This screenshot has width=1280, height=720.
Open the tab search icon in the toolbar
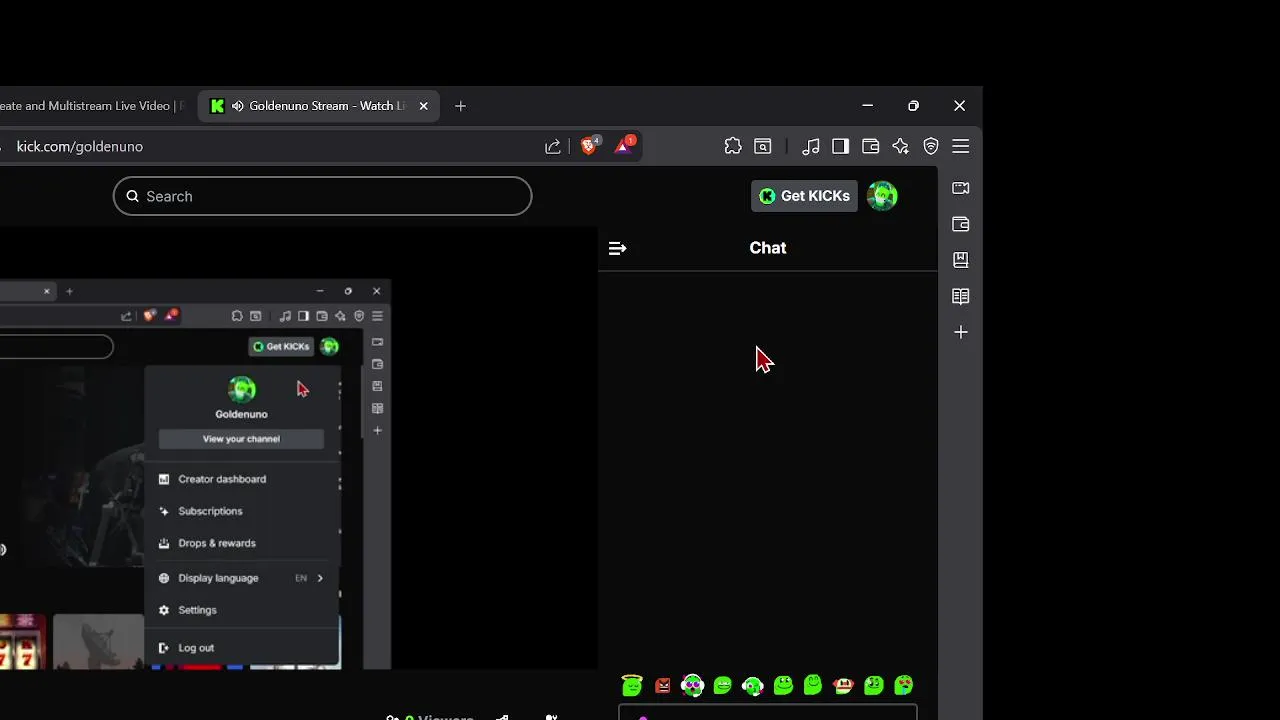763,146
